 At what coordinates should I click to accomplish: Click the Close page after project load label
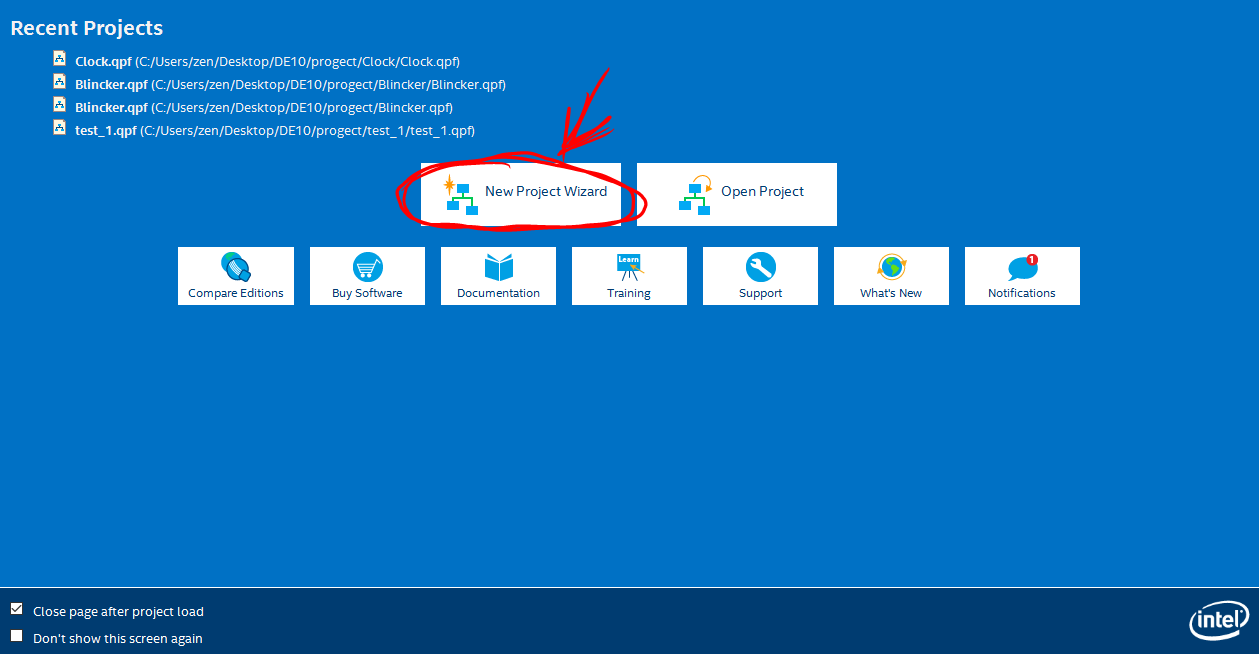(x=118, y=611)
